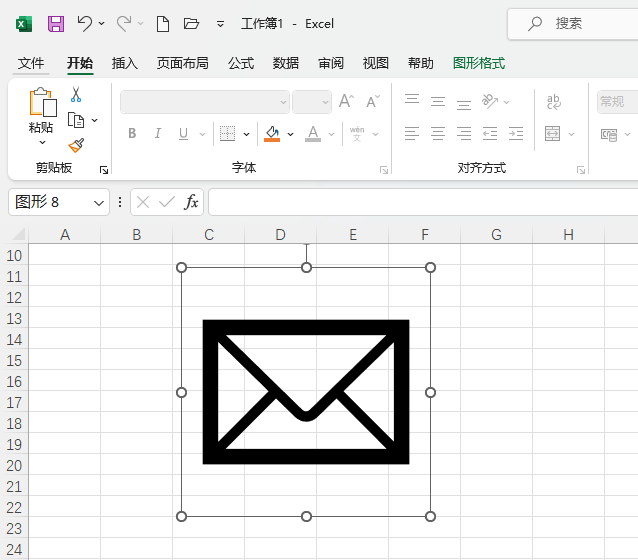Switch to the 公式 tab
This screenshot has width=638, height=560.
click(241, 63)
